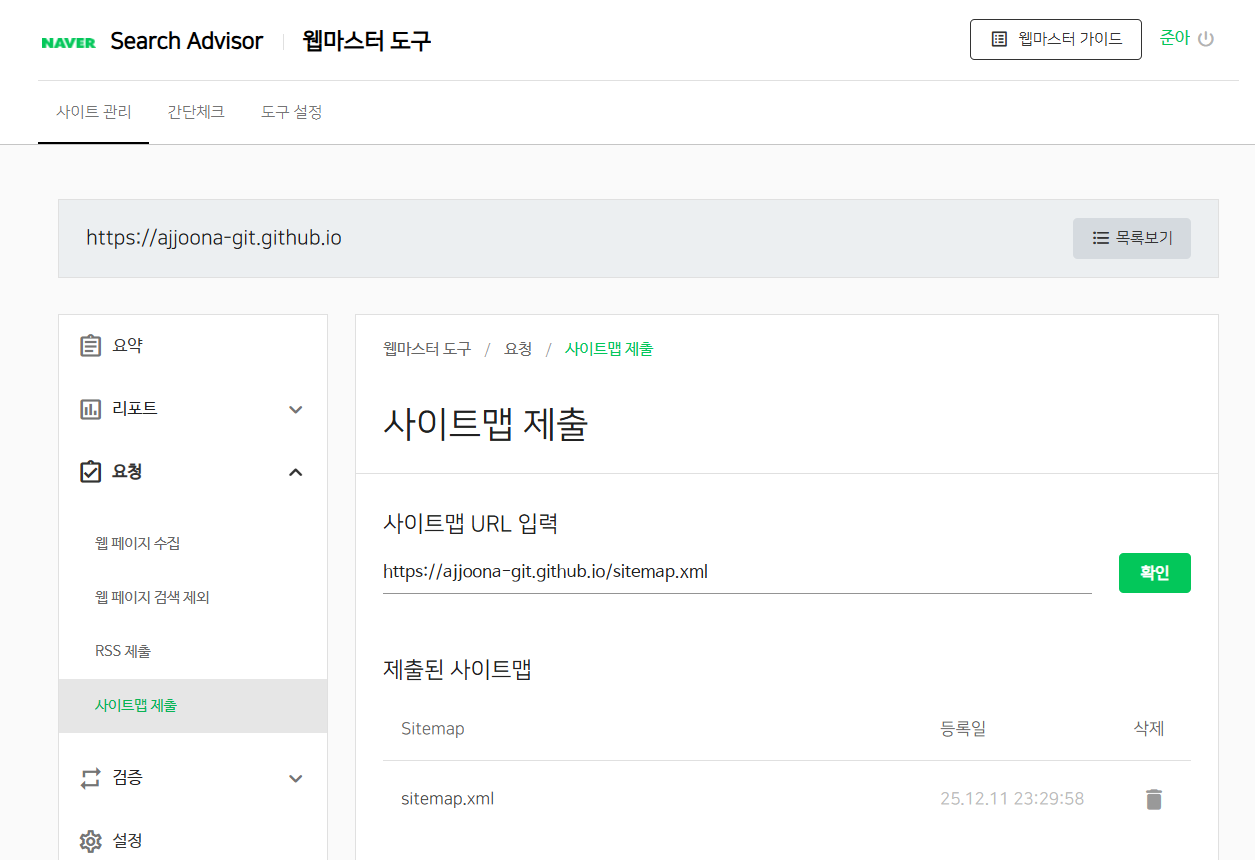The width and height of the screenshot is (1255, 860).
Task: Open the 도구 설정 tab
Action: pyautogui.click(x=291, y=112)
